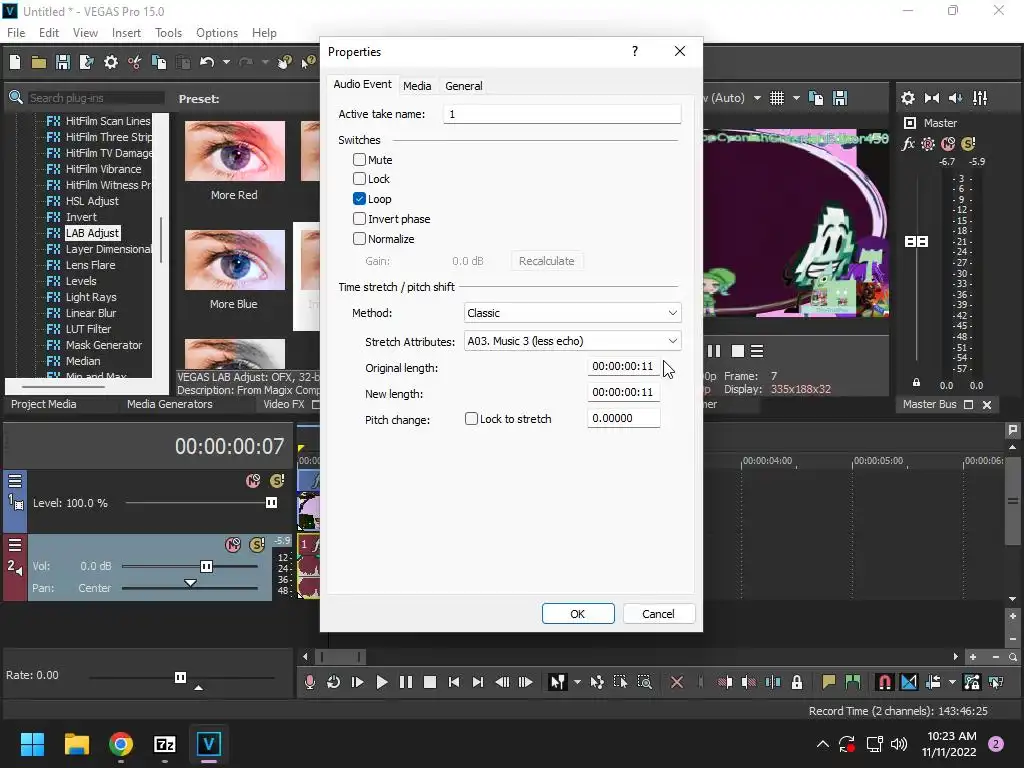Click the record microphone button
This screenshot has height=768, width=1024.
(310, 682)
